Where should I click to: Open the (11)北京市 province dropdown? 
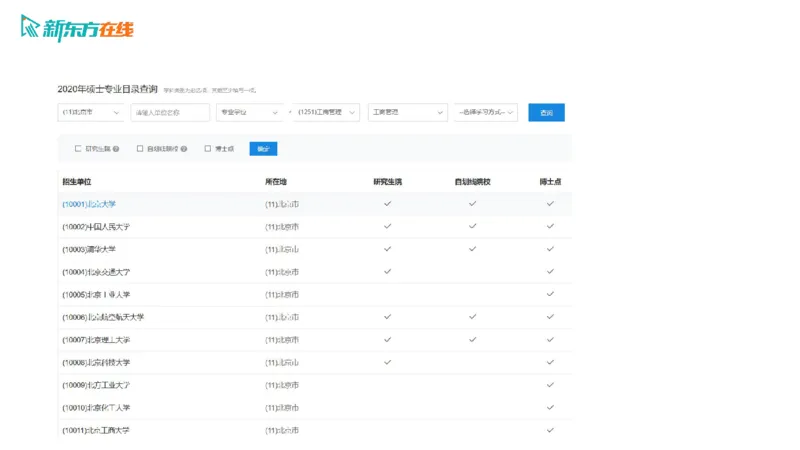tap(90, 112)
